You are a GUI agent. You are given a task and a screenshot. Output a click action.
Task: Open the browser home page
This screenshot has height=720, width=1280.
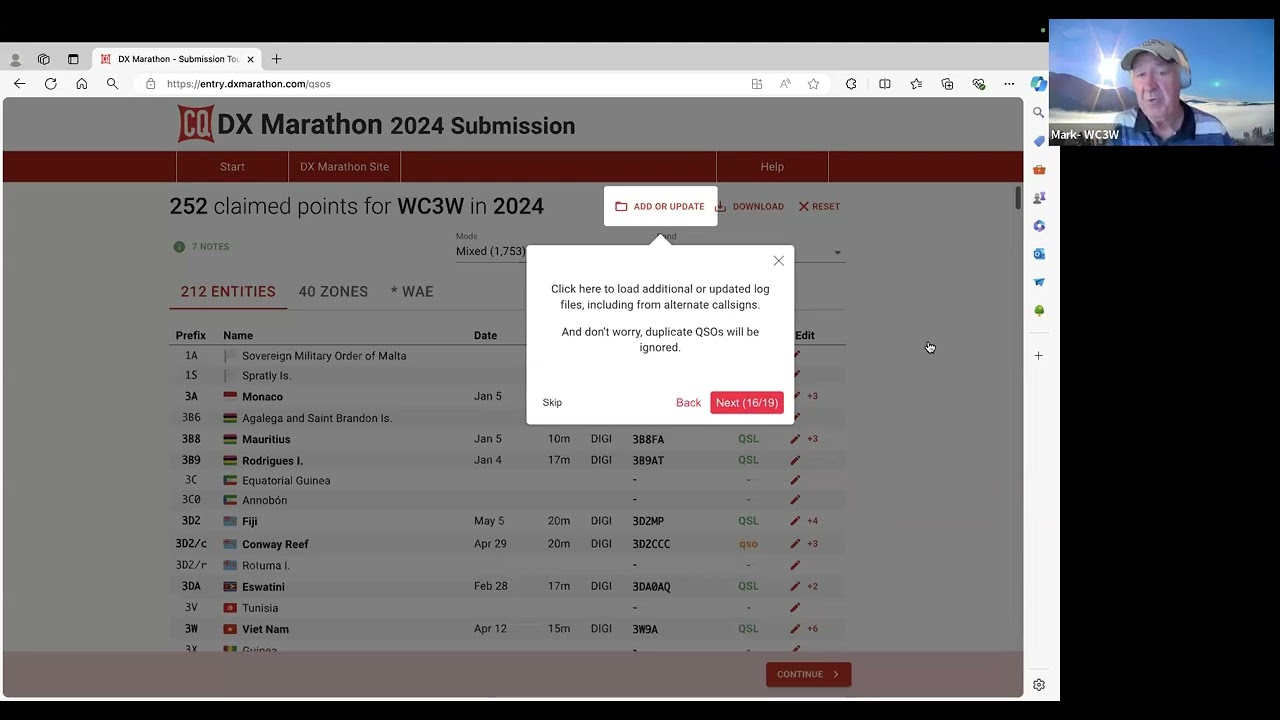click(81, 84)
